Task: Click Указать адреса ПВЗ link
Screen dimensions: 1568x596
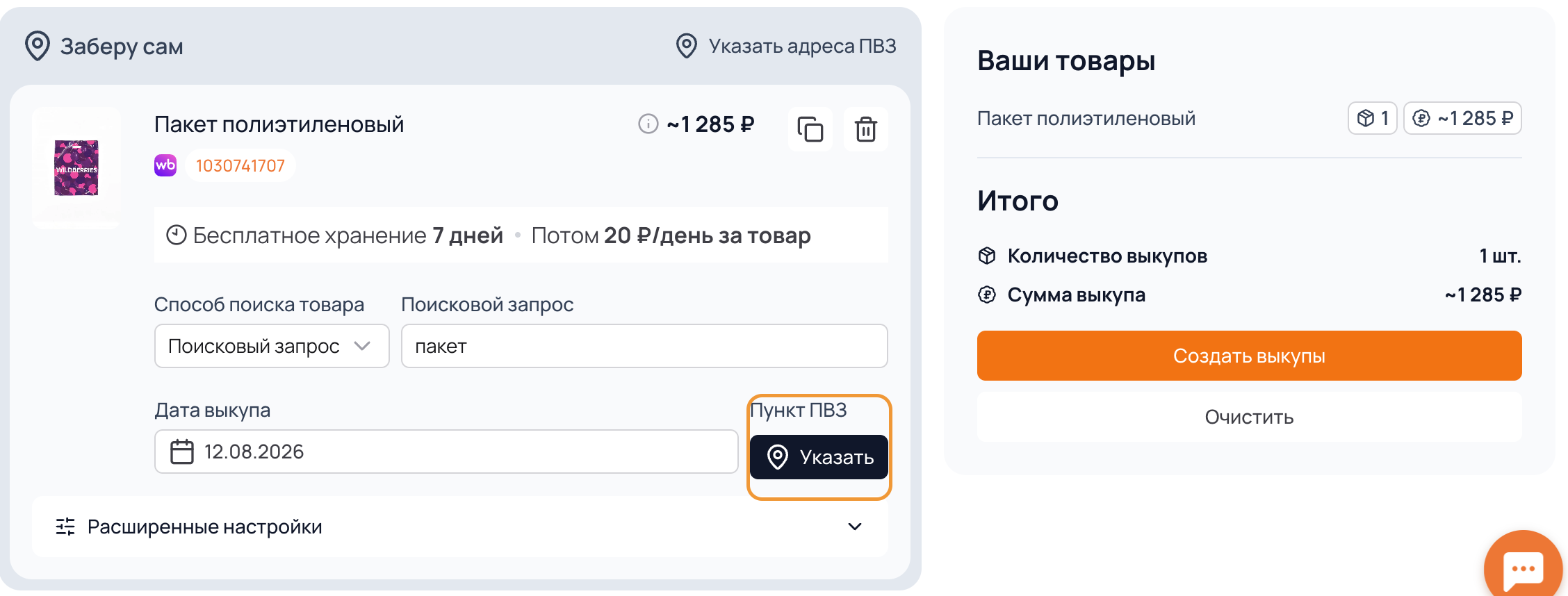Action: [x=786, y=46]
